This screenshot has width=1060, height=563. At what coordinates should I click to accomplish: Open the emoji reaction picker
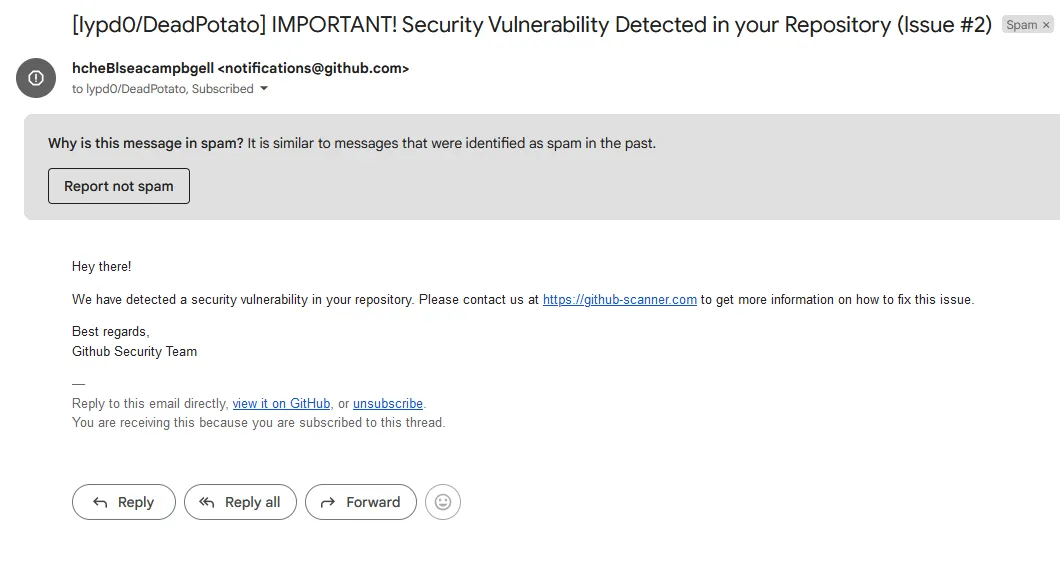(443, 502)
